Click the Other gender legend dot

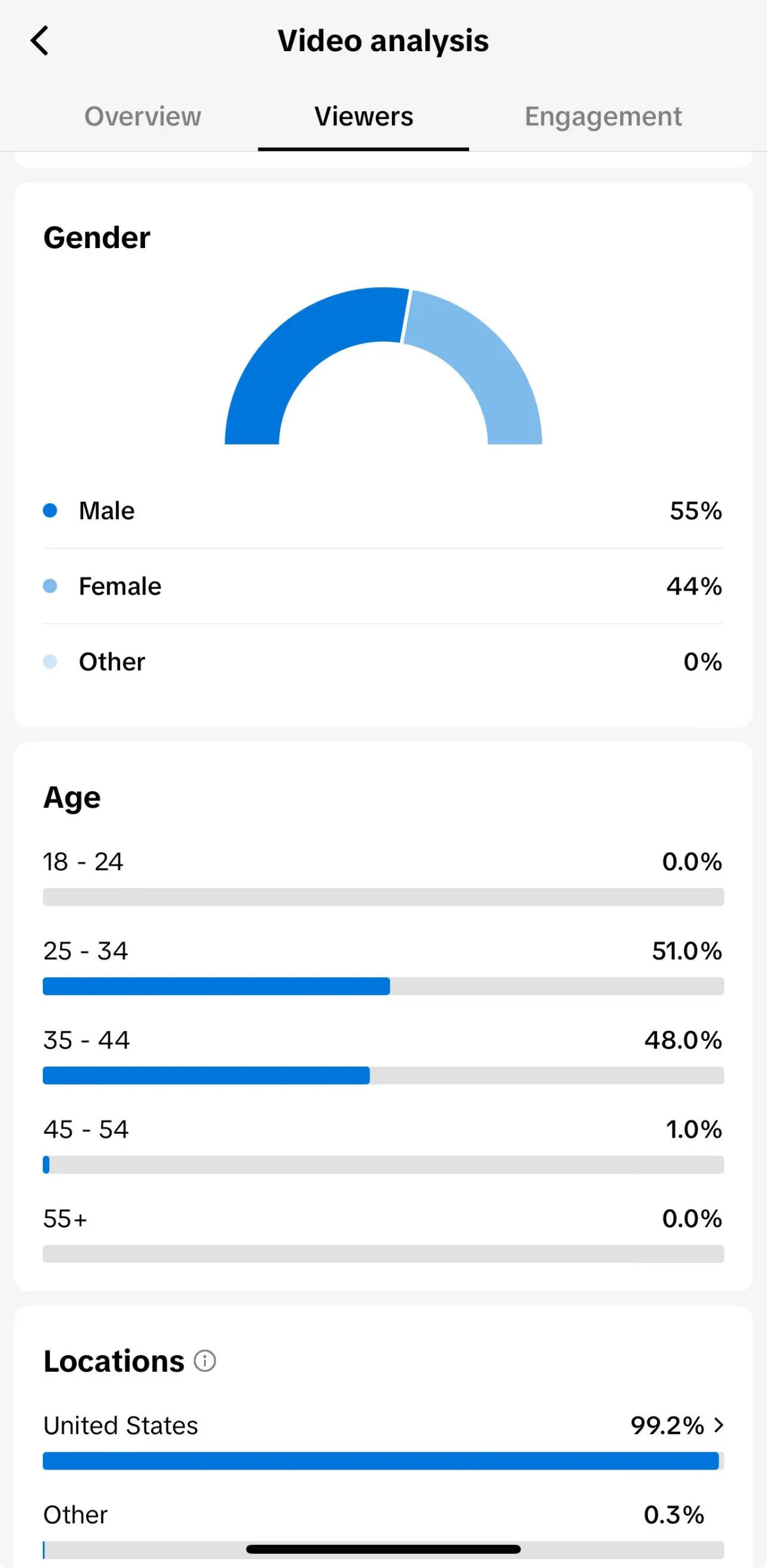pos(50,661)
